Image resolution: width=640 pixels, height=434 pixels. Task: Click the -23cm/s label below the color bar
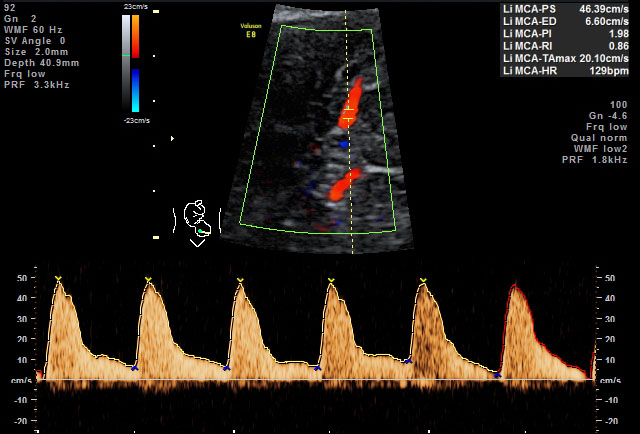tap(136, 120)
